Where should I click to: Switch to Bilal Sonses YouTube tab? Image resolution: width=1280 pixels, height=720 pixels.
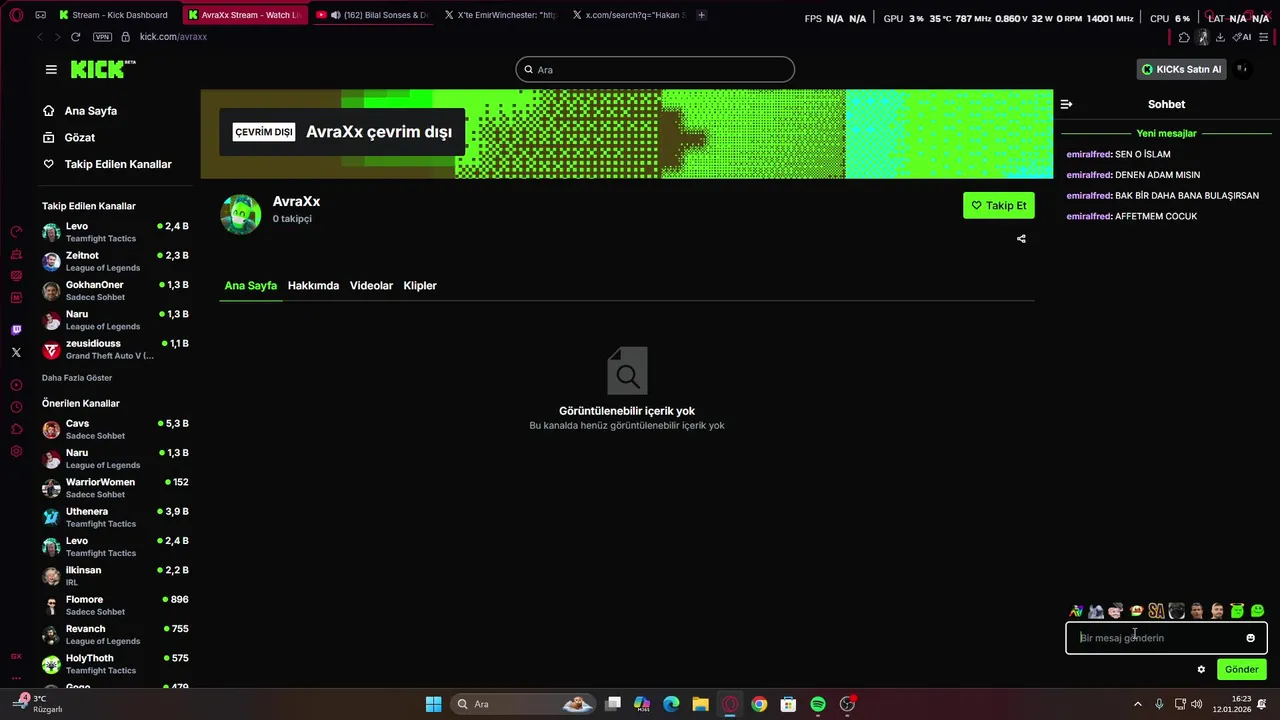[372, 15]
